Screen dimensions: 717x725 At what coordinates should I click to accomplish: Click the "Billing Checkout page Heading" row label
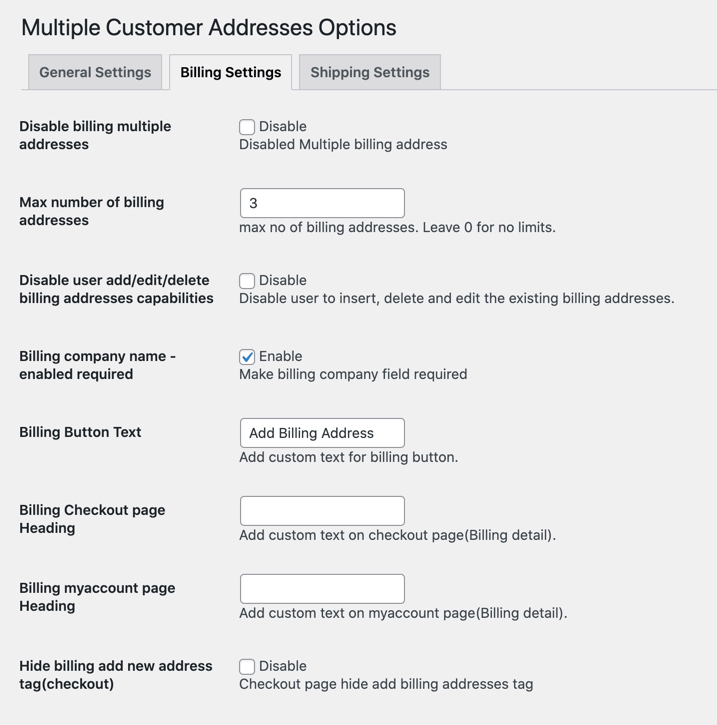point(92,519)
